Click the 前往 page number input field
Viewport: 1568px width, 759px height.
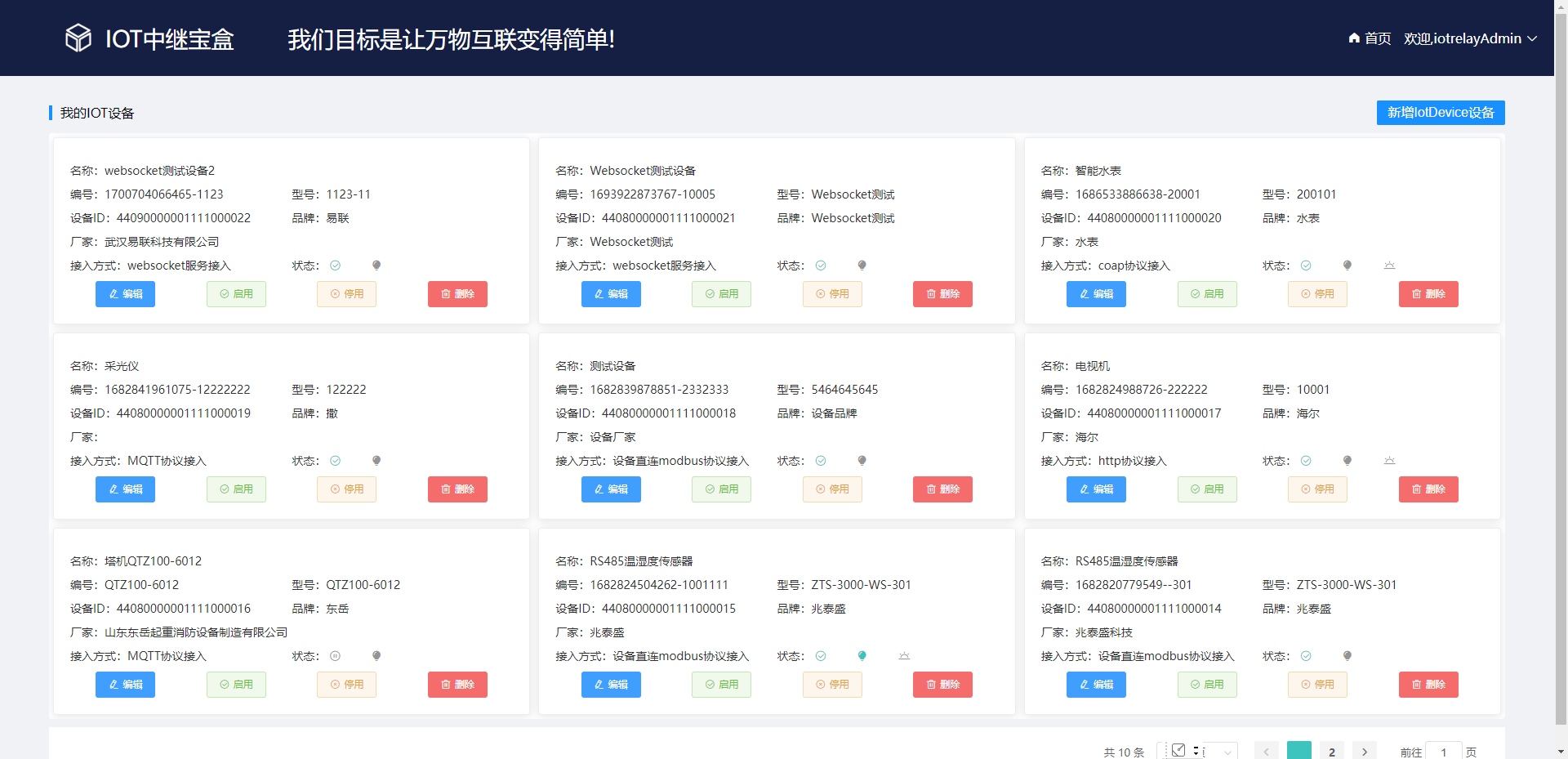click(1443, 752)
